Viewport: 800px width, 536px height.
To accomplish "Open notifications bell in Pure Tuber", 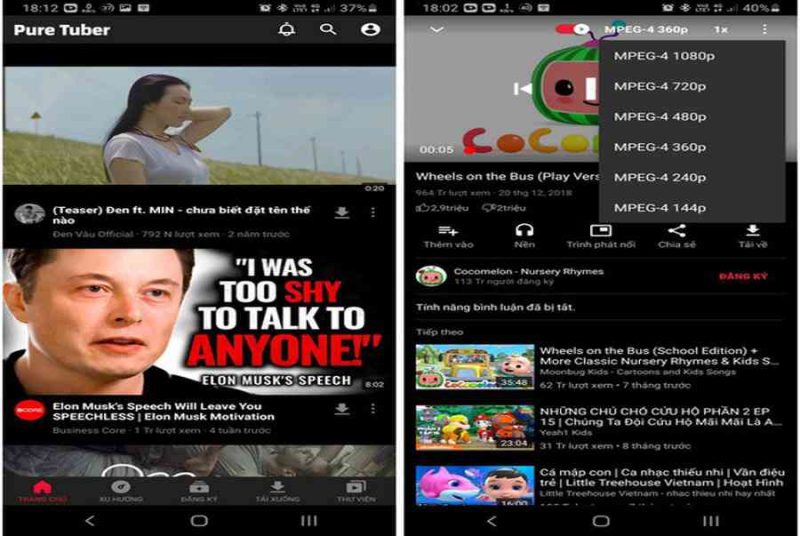I will pyautogui.click(x=286, y=29).
